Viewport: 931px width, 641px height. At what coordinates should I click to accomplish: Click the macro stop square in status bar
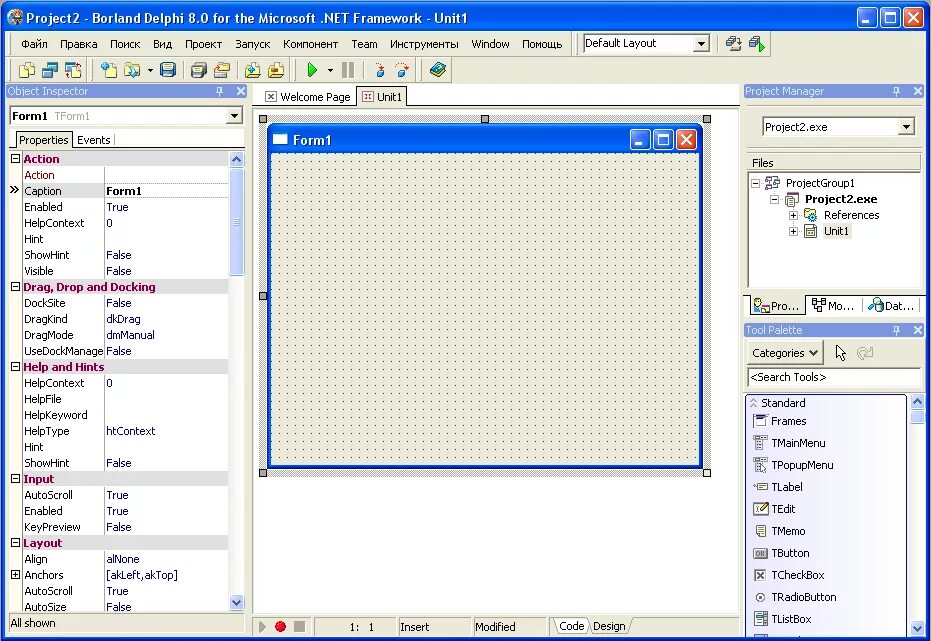point(300,626)
